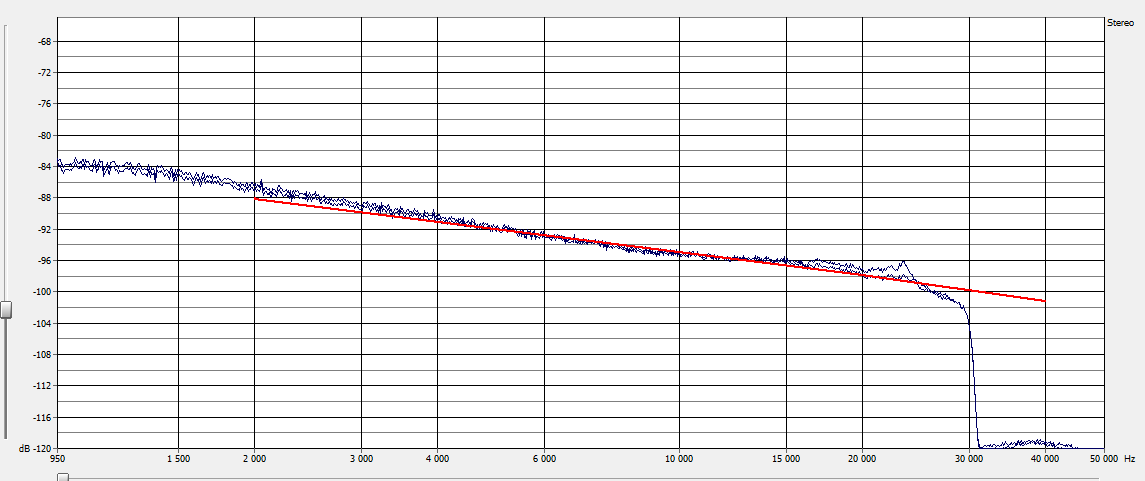Click the -96 dB axis label

click(x=45, y=261)
